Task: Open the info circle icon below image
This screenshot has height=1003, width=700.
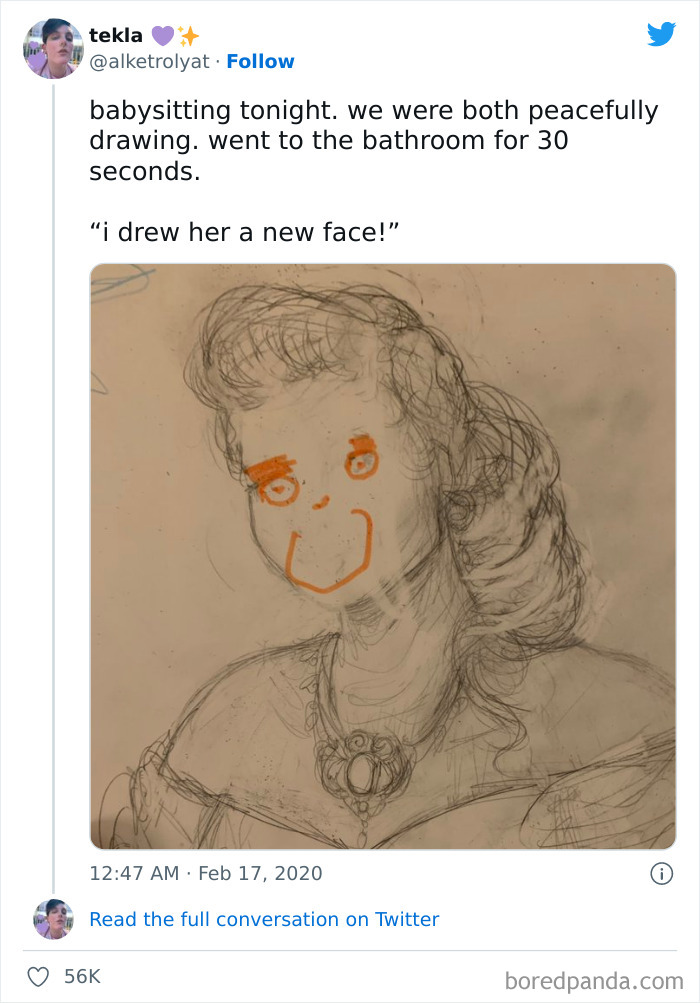Action: [x=662, y=874]
